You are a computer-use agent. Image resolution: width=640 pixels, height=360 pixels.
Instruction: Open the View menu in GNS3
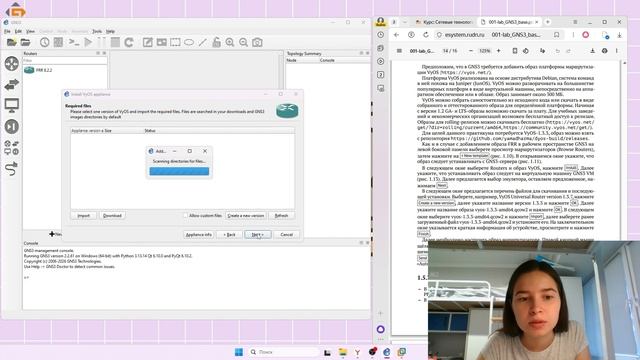click(30, 31)
